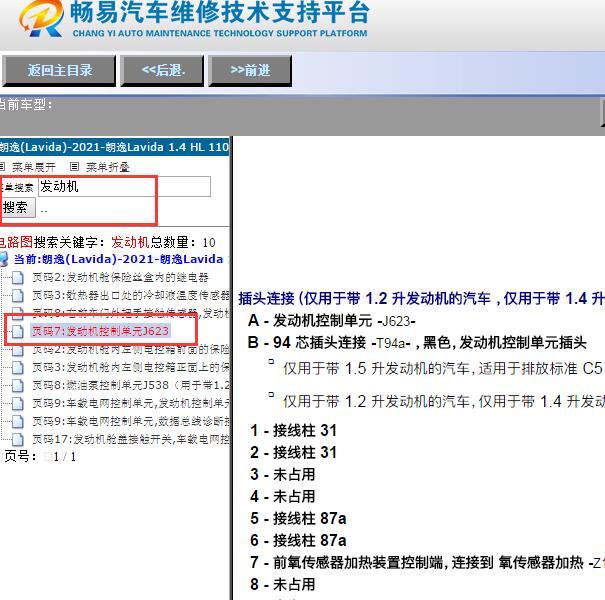
Task: Click the 插头连接 heading in content pane
Action: (x=421, y=298)
